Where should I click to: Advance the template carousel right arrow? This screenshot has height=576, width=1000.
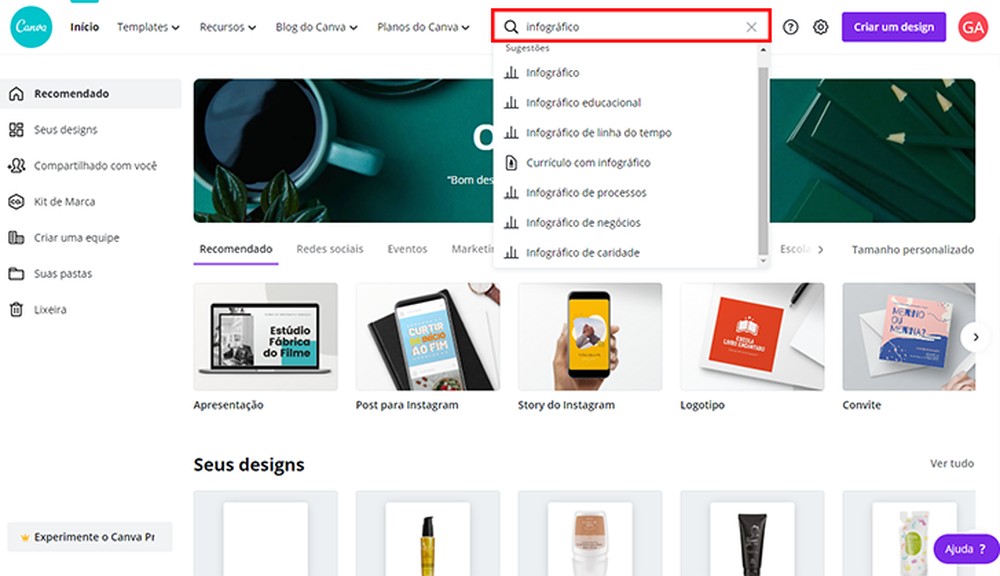tap(975, 337)
